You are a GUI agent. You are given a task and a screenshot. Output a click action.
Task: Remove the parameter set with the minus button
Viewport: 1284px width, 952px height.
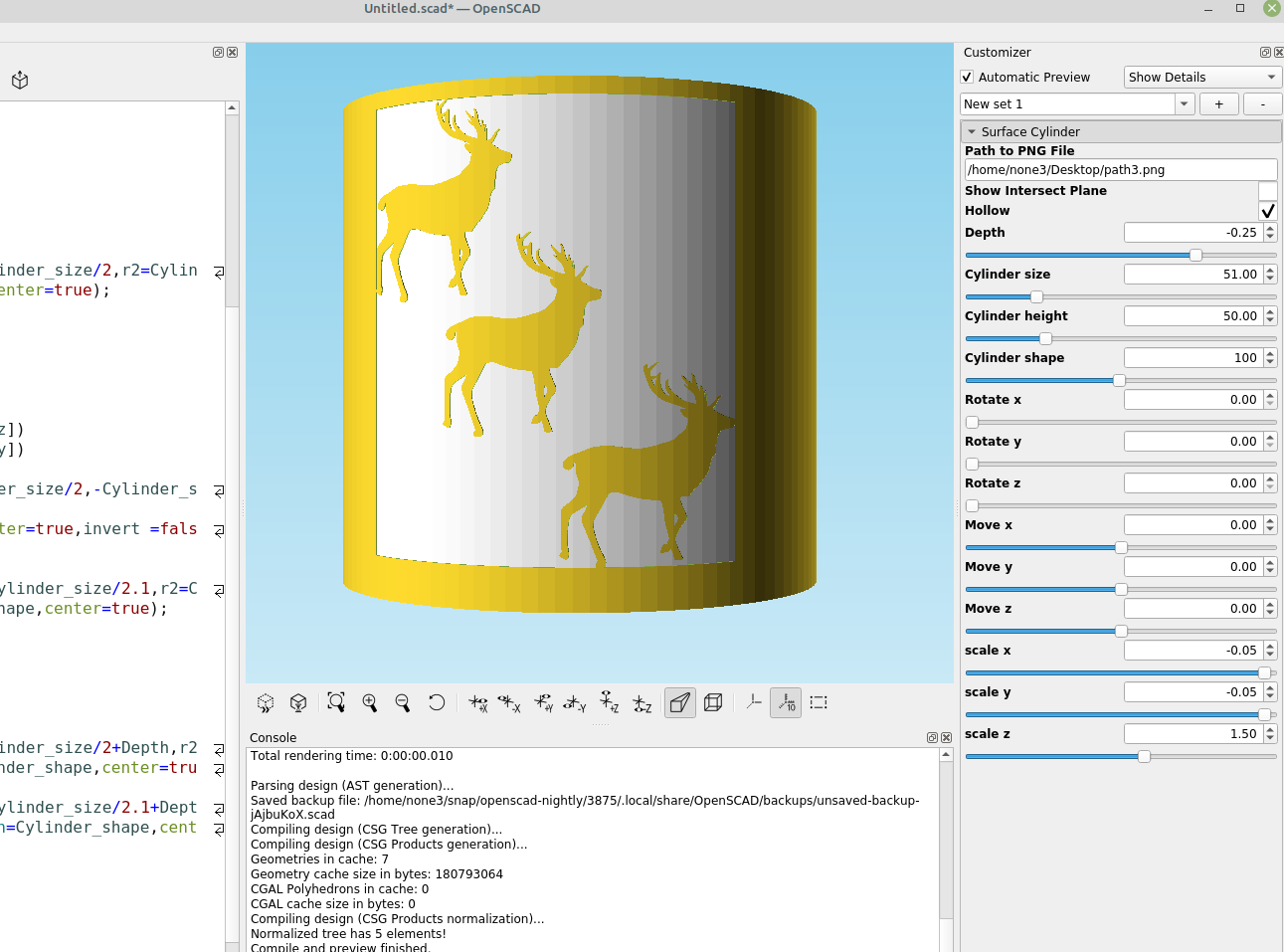(1262, 103)
